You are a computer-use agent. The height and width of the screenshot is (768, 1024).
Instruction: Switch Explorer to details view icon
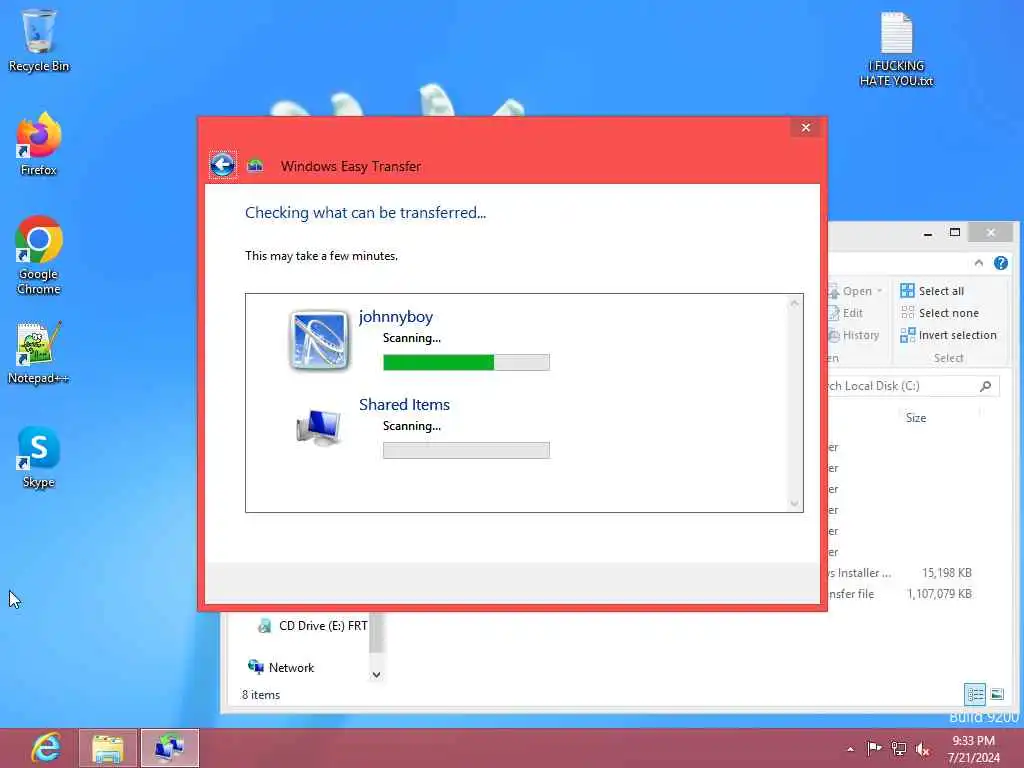tap(975, 694)
